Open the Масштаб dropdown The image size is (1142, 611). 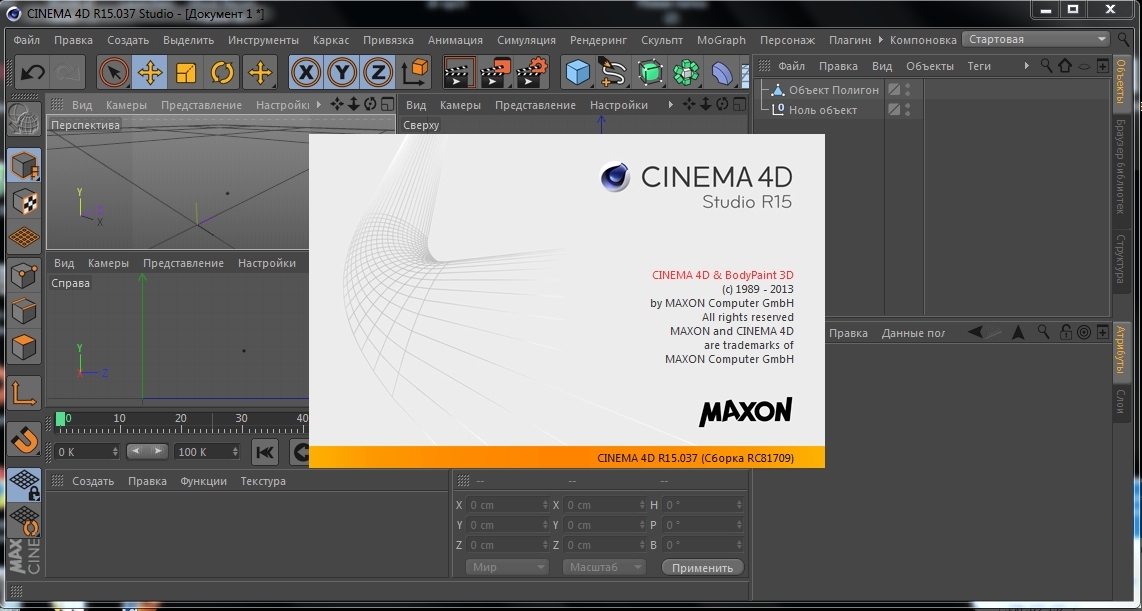click(604, 567)
